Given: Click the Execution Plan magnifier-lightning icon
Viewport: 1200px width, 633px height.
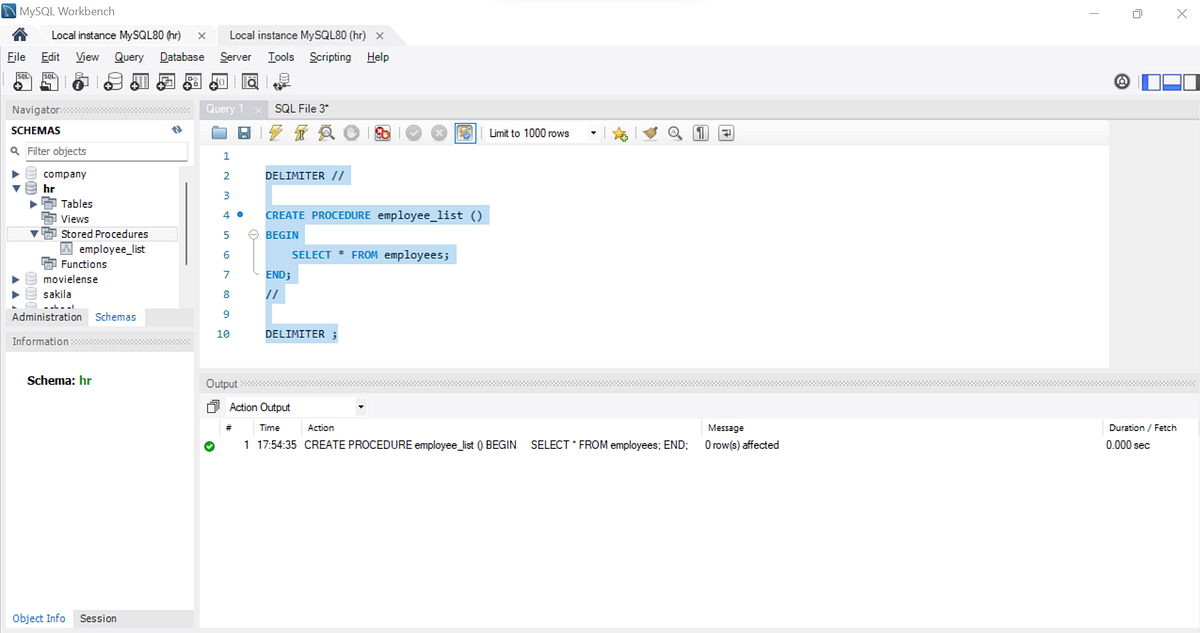Looking at the screenshot, I should [324, 132].
